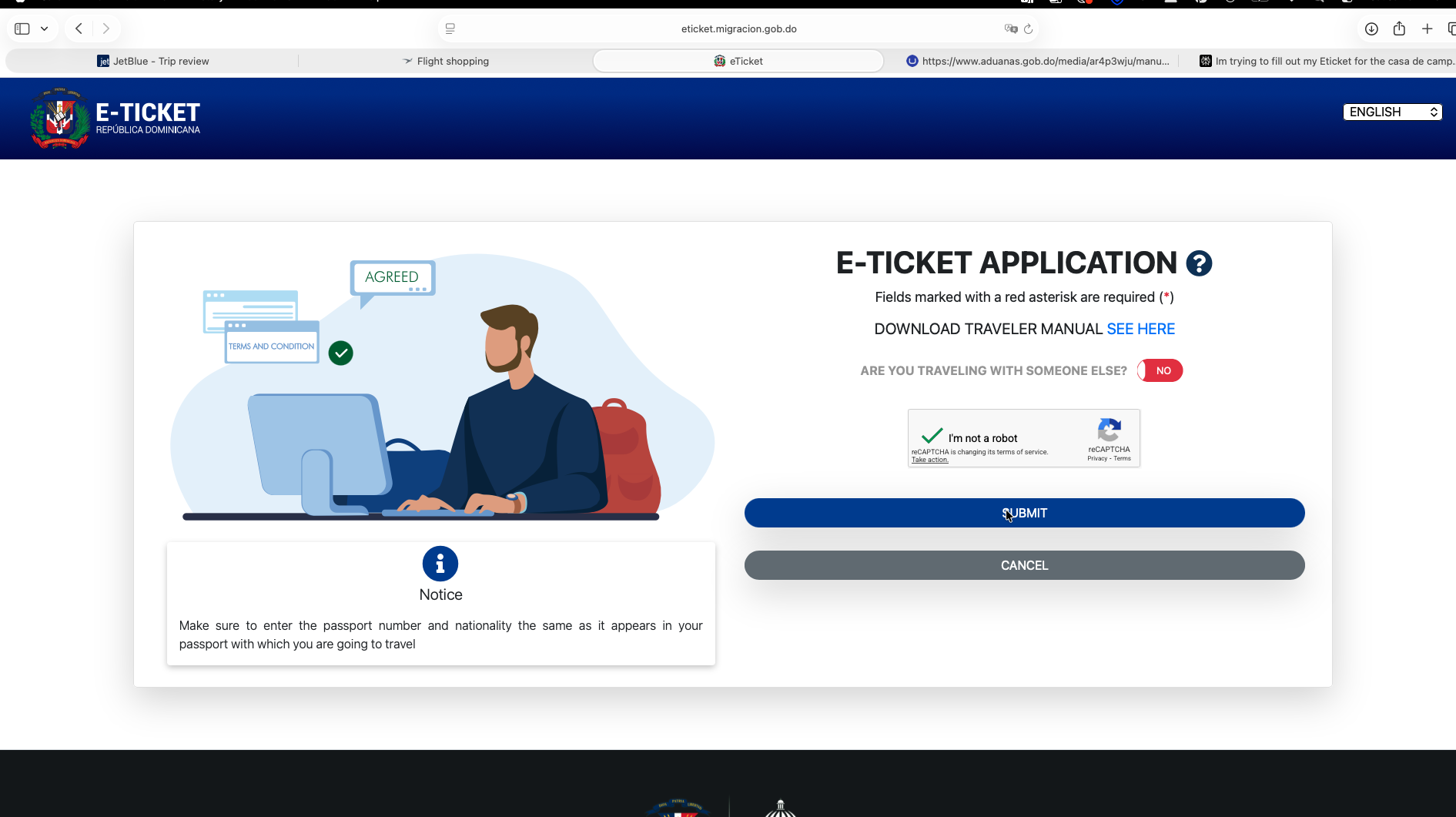
Task: Submit the E-Ticket application
Action: [x=1024, y=513]
